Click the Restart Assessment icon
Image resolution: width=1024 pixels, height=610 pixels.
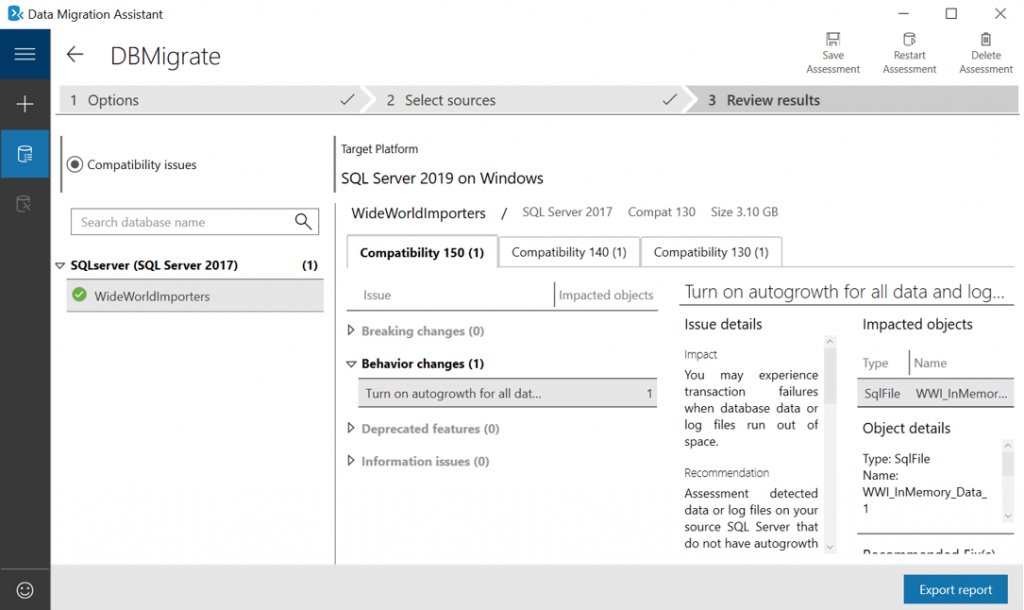click(909, 45)
